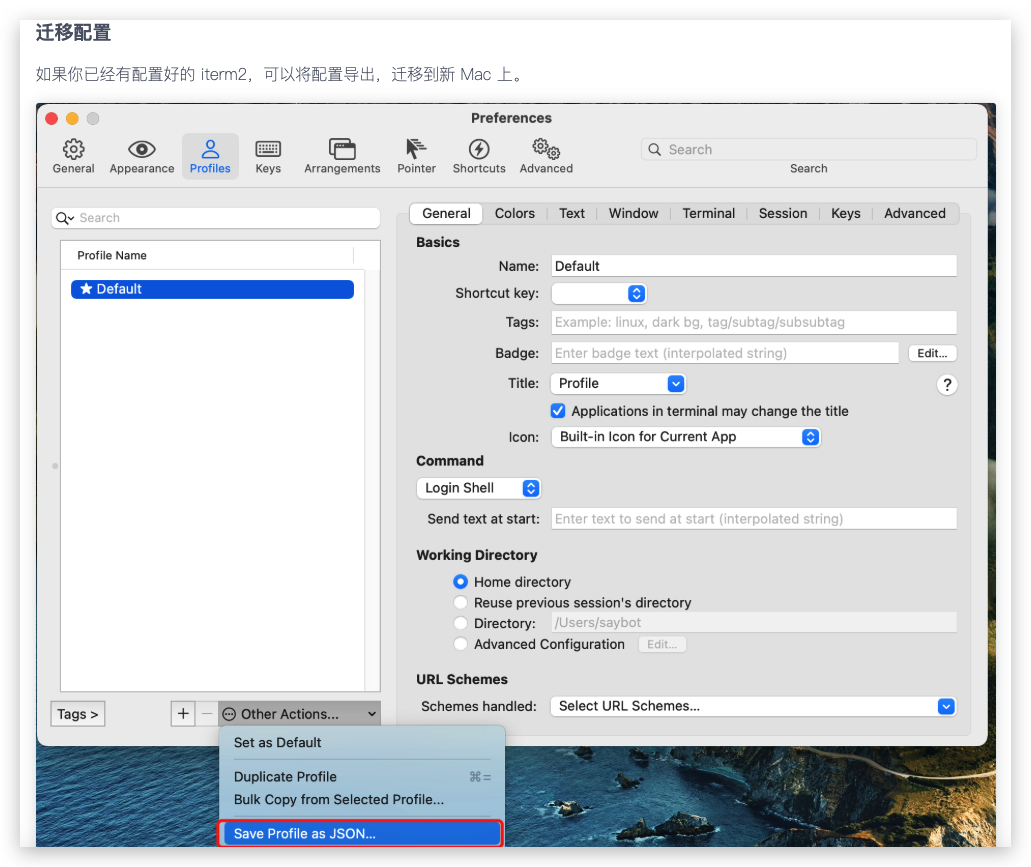1031x867 pixels.
Task: Toggle Applications in terminal may change title
Action: point(558,411)
